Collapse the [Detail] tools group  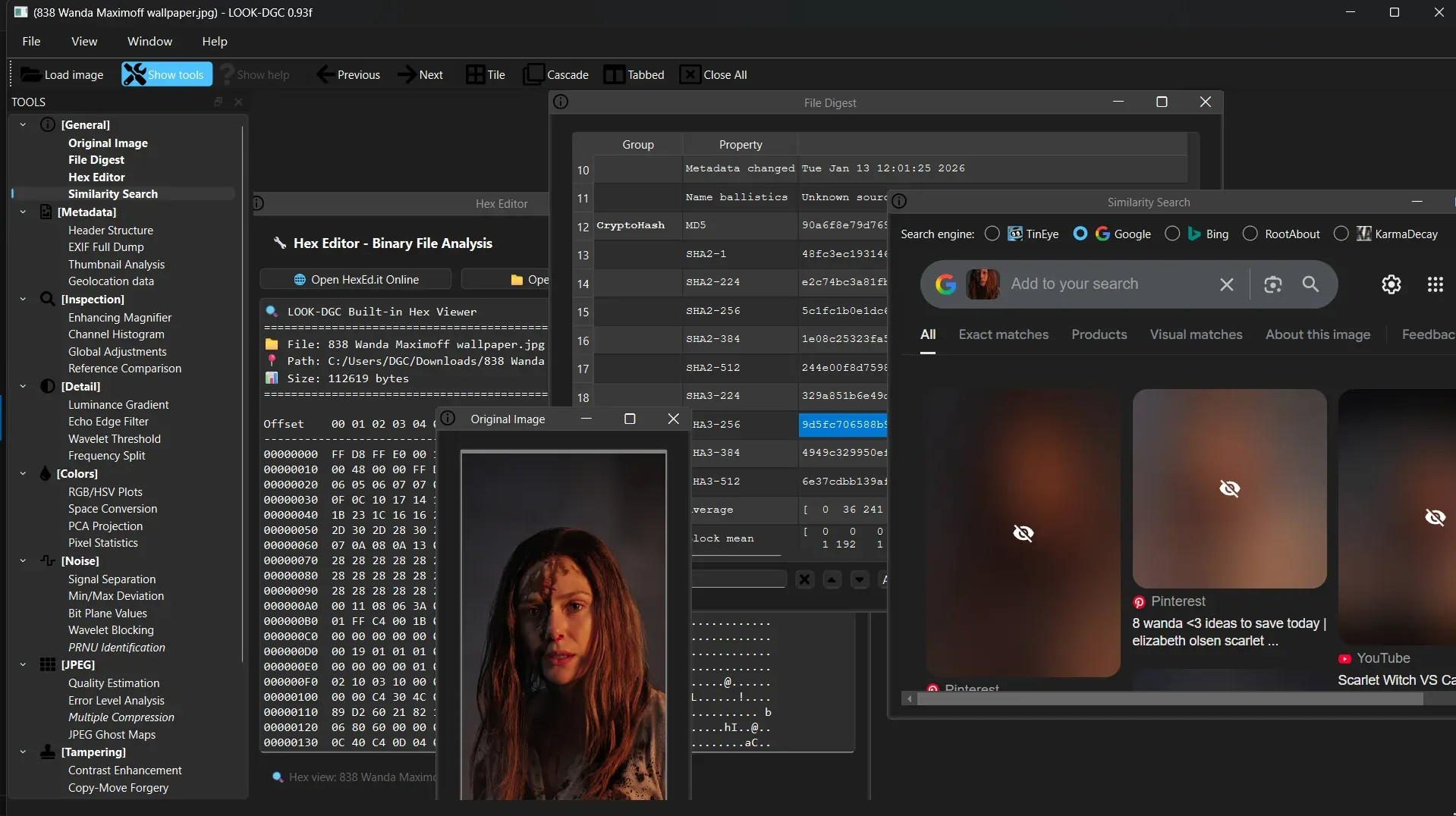click(23, 387)
